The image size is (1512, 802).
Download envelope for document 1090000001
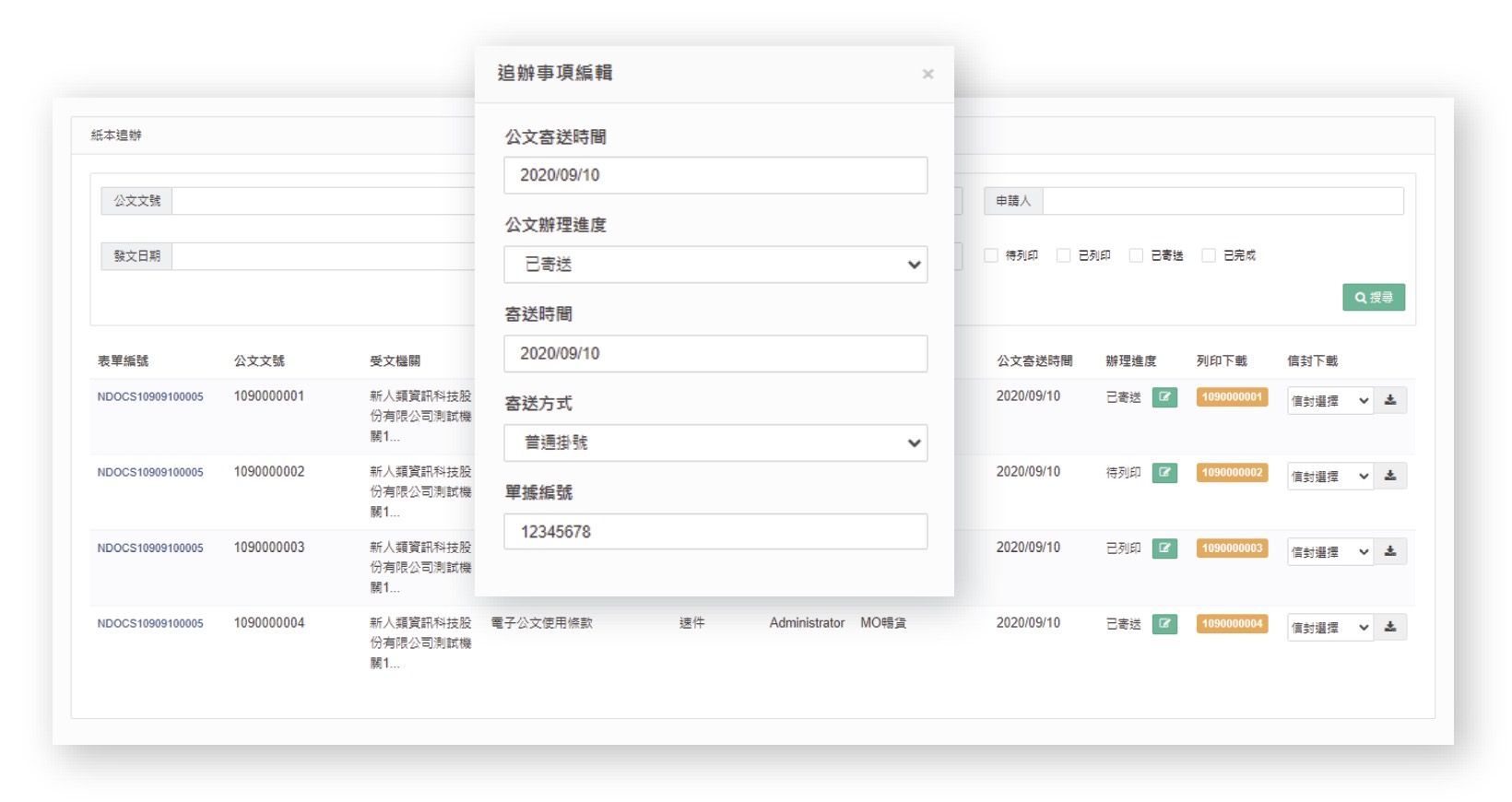tap(1390, 400)
